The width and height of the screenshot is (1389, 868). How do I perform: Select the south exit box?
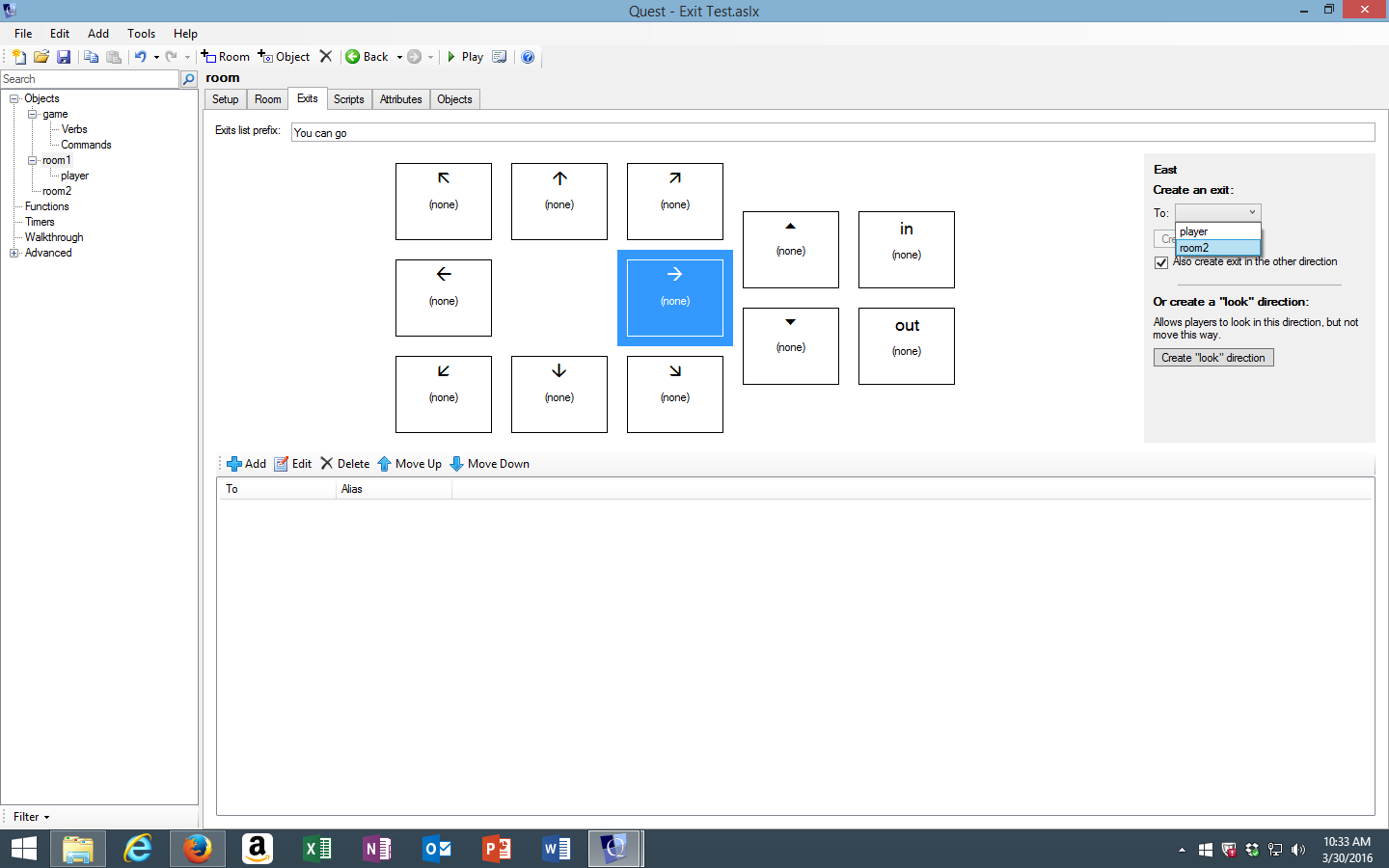[x=559, y=394]
